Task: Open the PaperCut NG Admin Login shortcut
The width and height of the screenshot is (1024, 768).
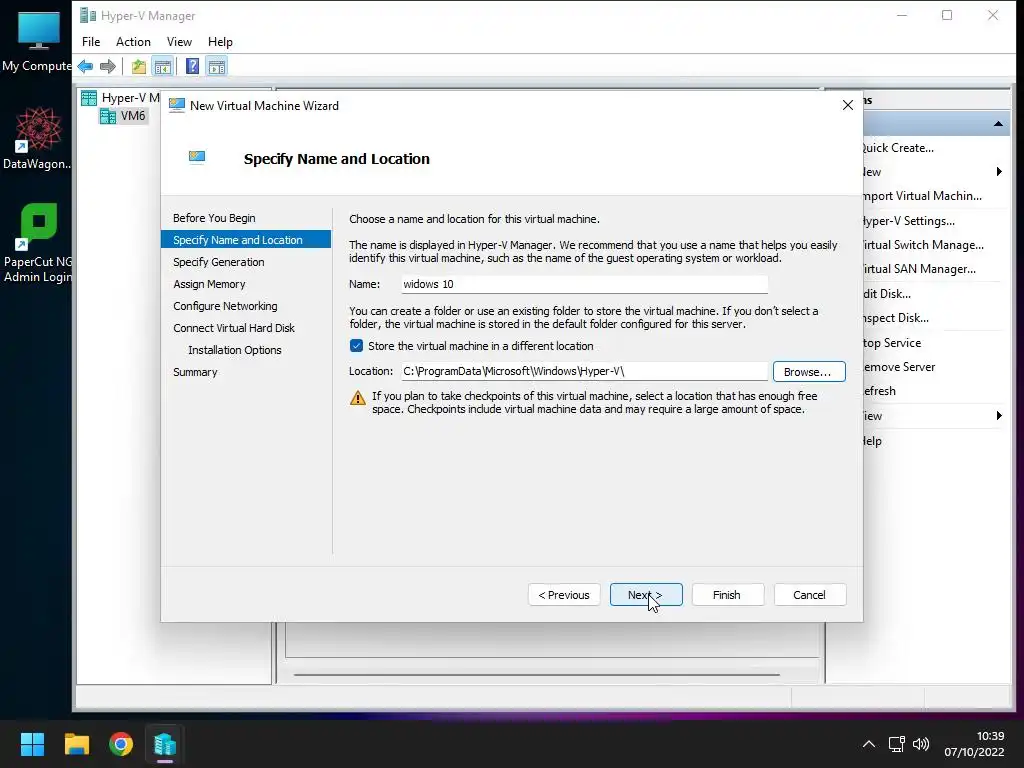Action: [37, 243]
